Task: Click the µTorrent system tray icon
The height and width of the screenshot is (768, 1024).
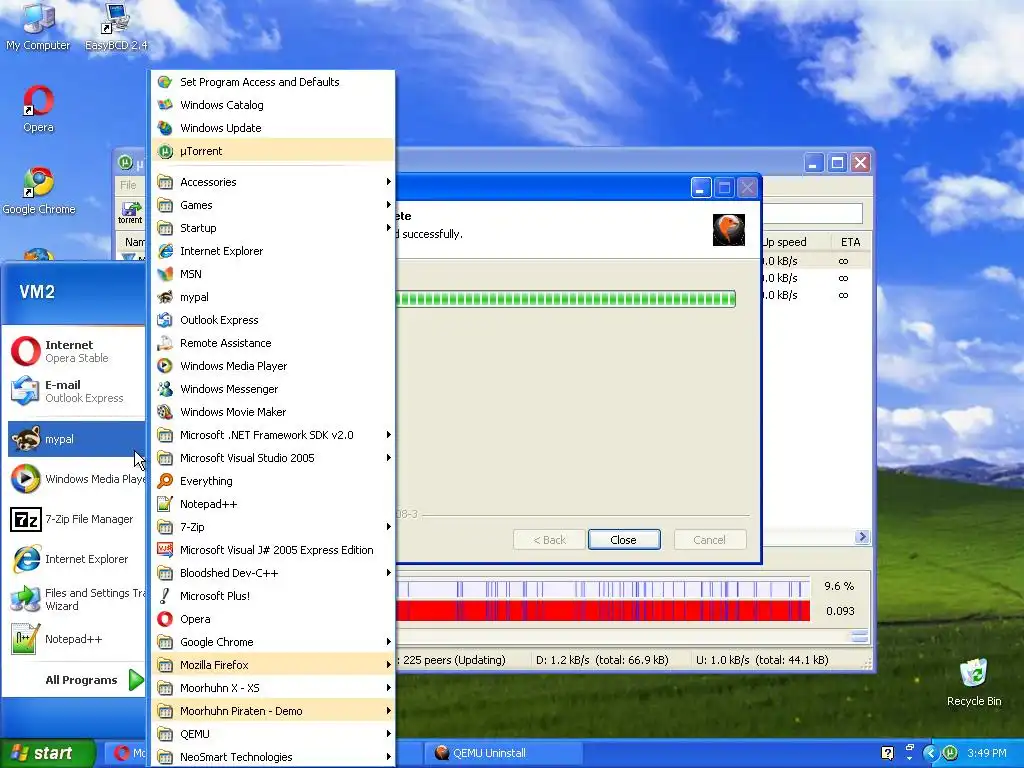Action: pyautogui.click(x=950, y=753)
